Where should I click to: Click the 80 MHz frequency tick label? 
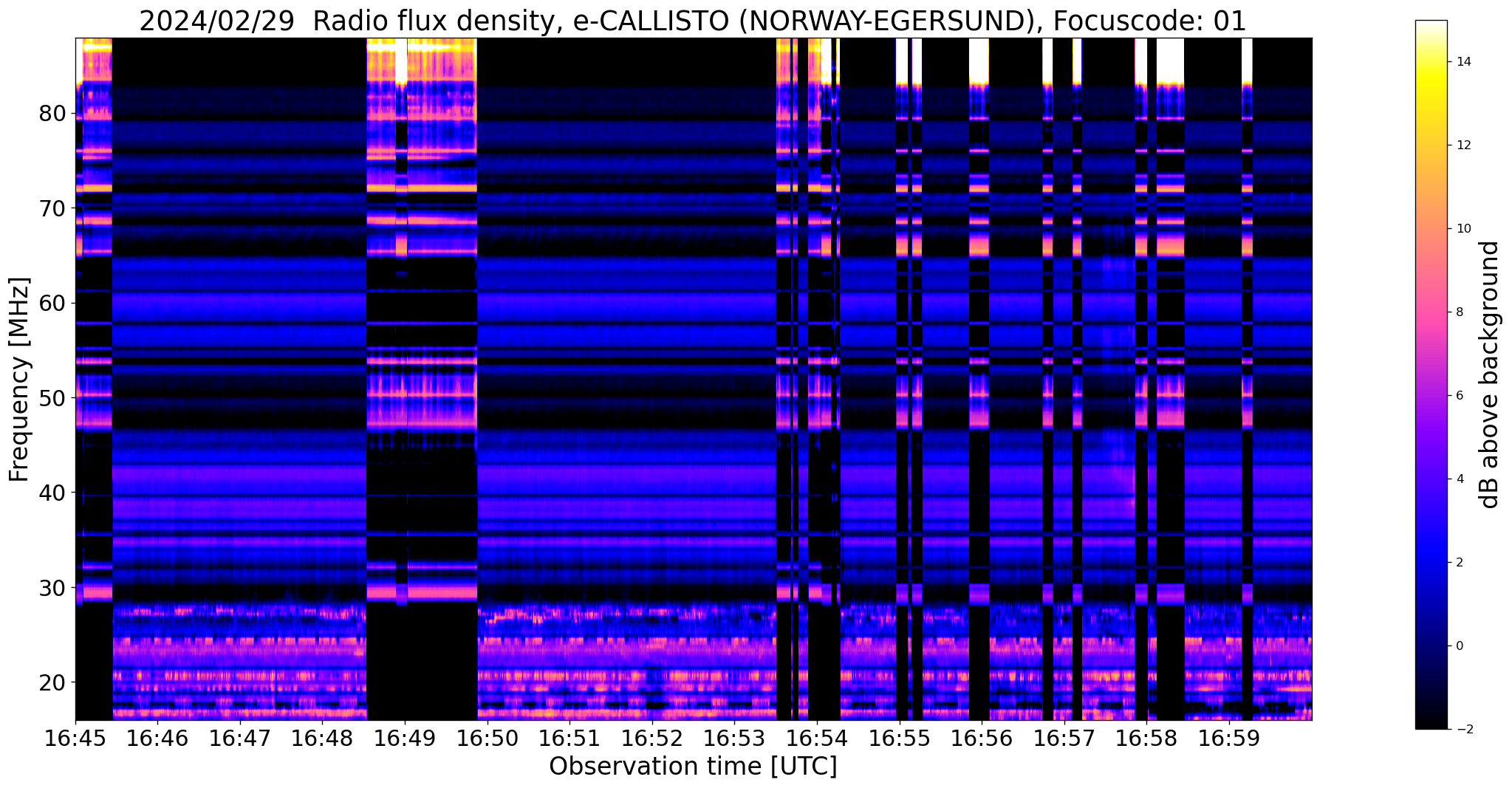point(53,114)
